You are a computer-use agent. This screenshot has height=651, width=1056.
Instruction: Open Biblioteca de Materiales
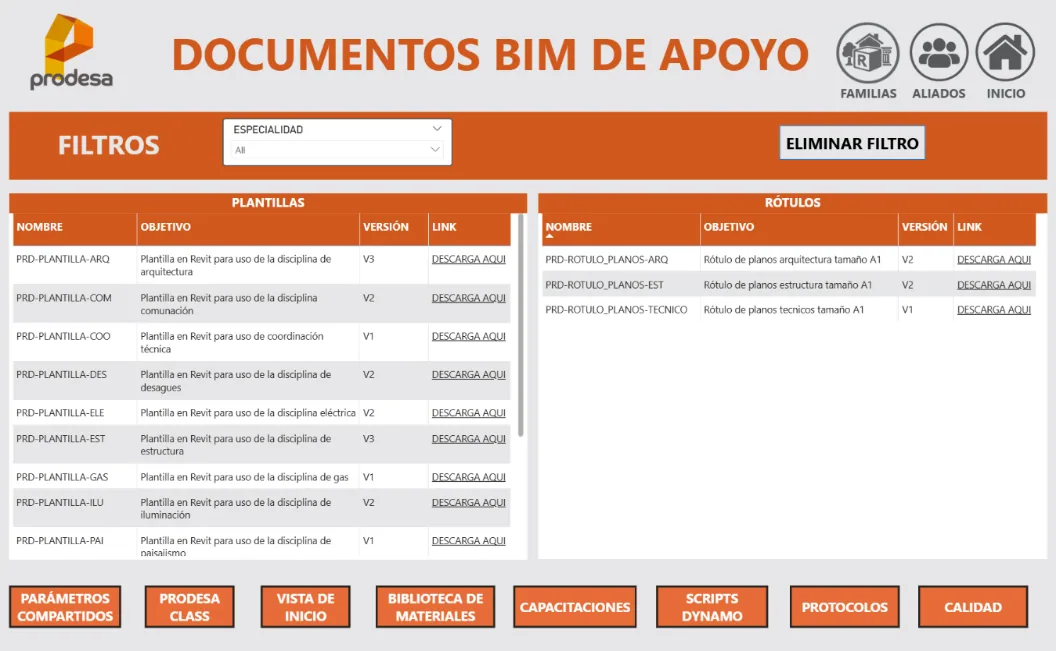coord(435,607)
